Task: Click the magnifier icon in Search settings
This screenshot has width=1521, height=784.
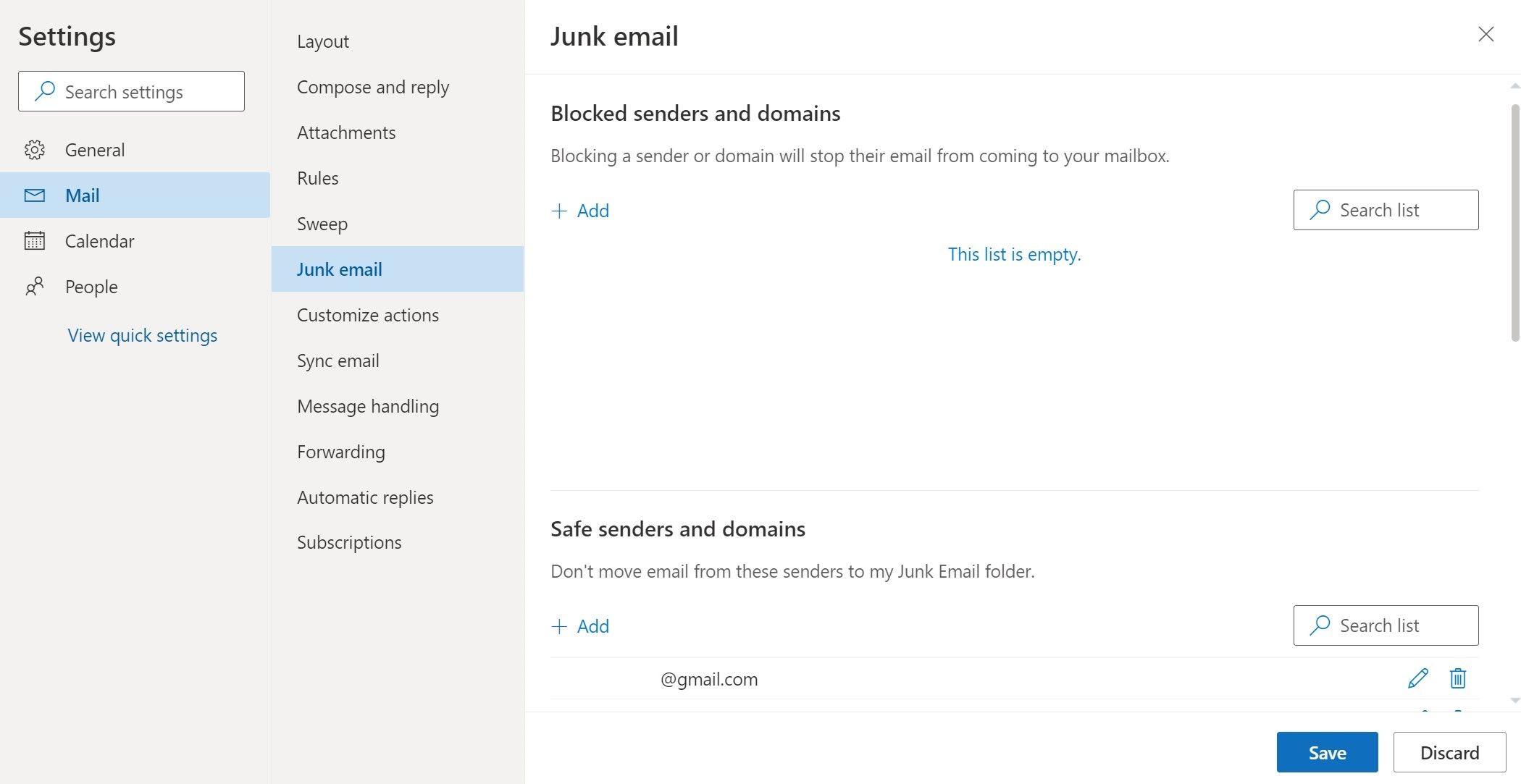Action: tap(45, 91)
